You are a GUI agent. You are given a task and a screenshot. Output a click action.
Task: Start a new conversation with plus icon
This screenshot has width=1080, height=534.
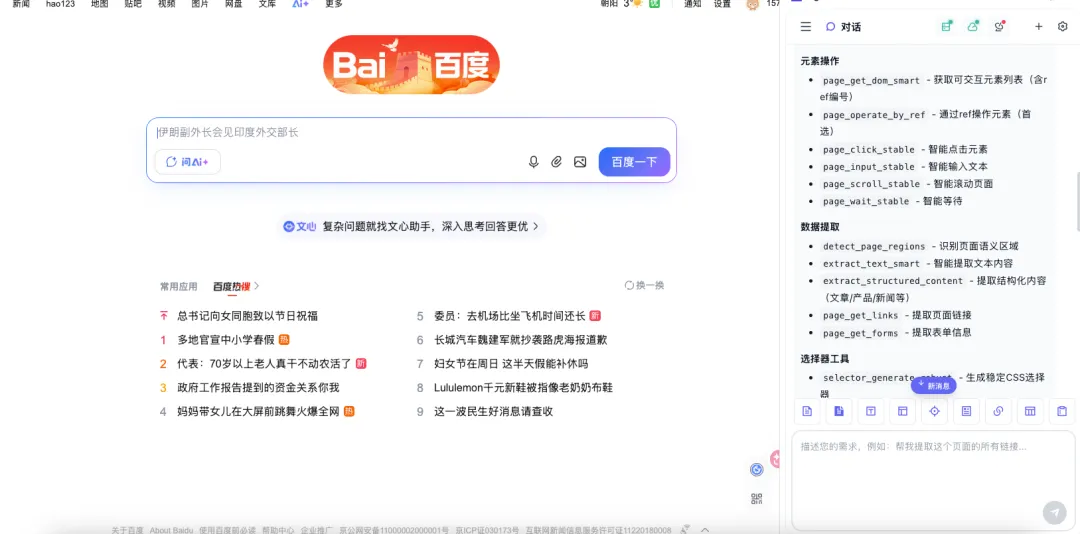1039,27
